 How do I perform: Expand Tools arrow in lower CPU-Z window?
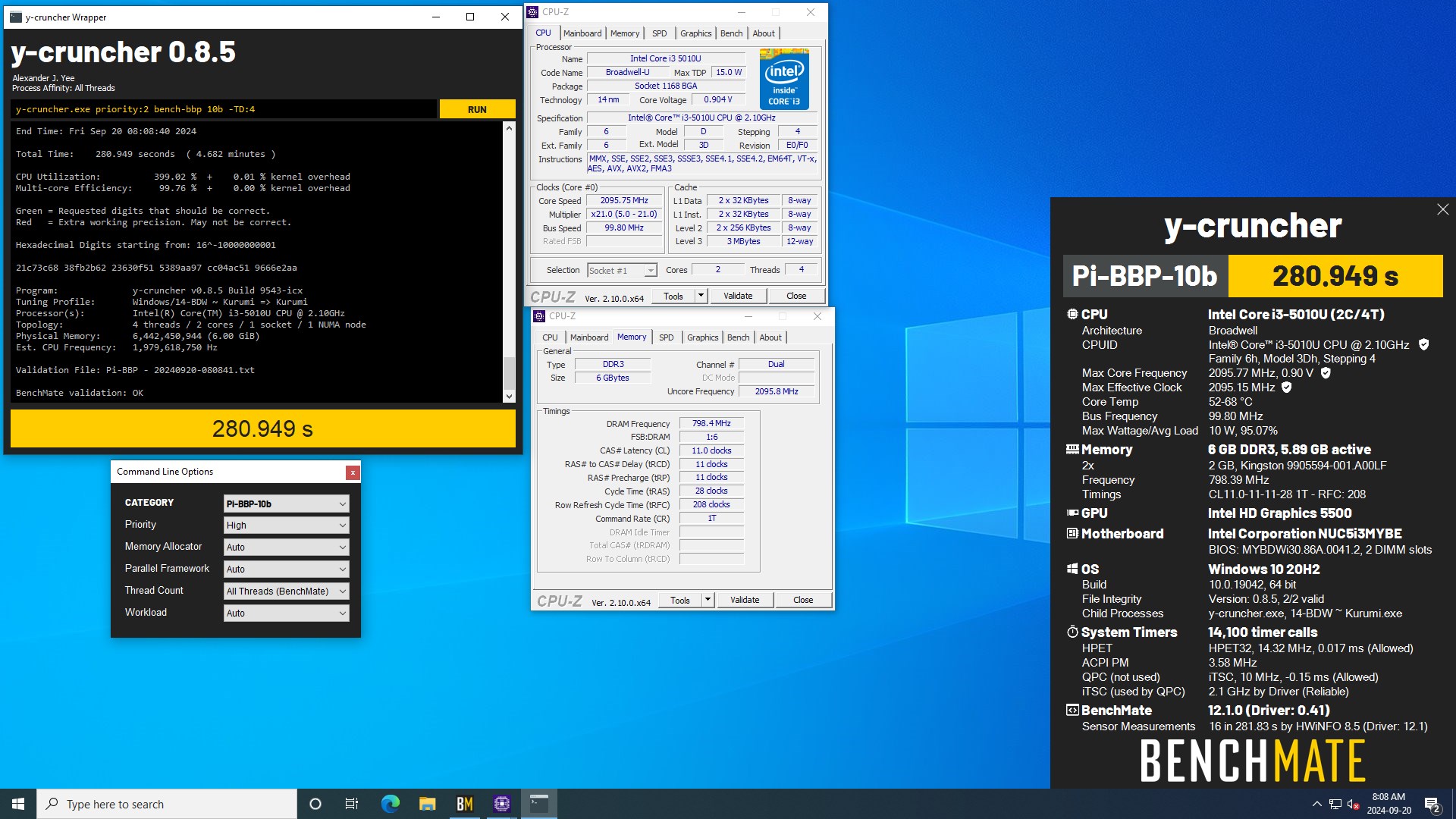[x=708, y=600]
